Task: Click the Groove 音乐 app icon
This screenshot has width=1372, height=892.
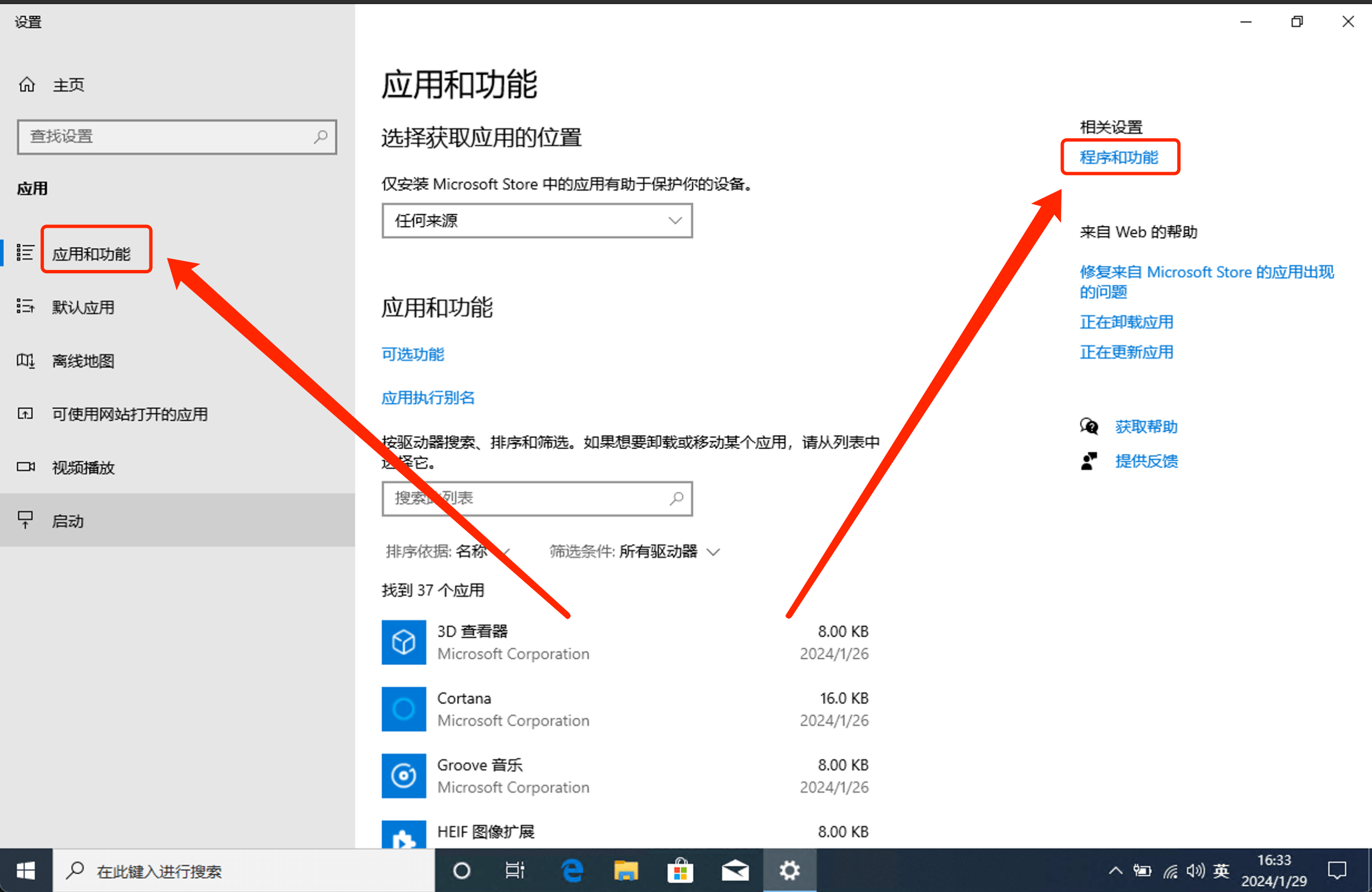Action: pyautogui.click(x=403, y=775)
